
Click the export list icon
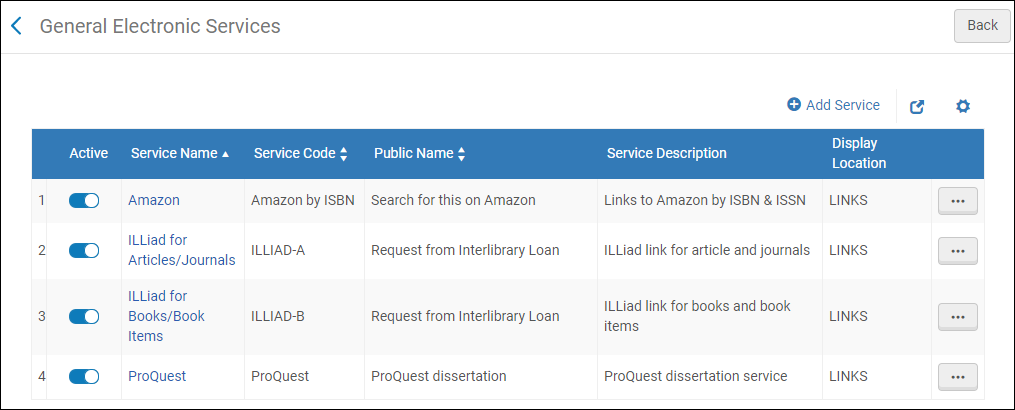(x=917, y=106)
